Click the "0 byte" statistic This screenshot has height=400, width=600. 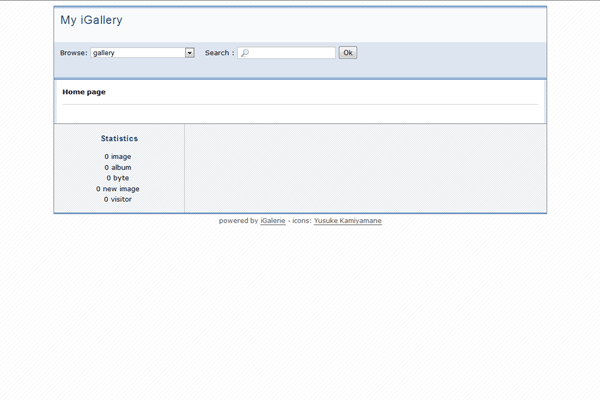[x=118, y=178]
